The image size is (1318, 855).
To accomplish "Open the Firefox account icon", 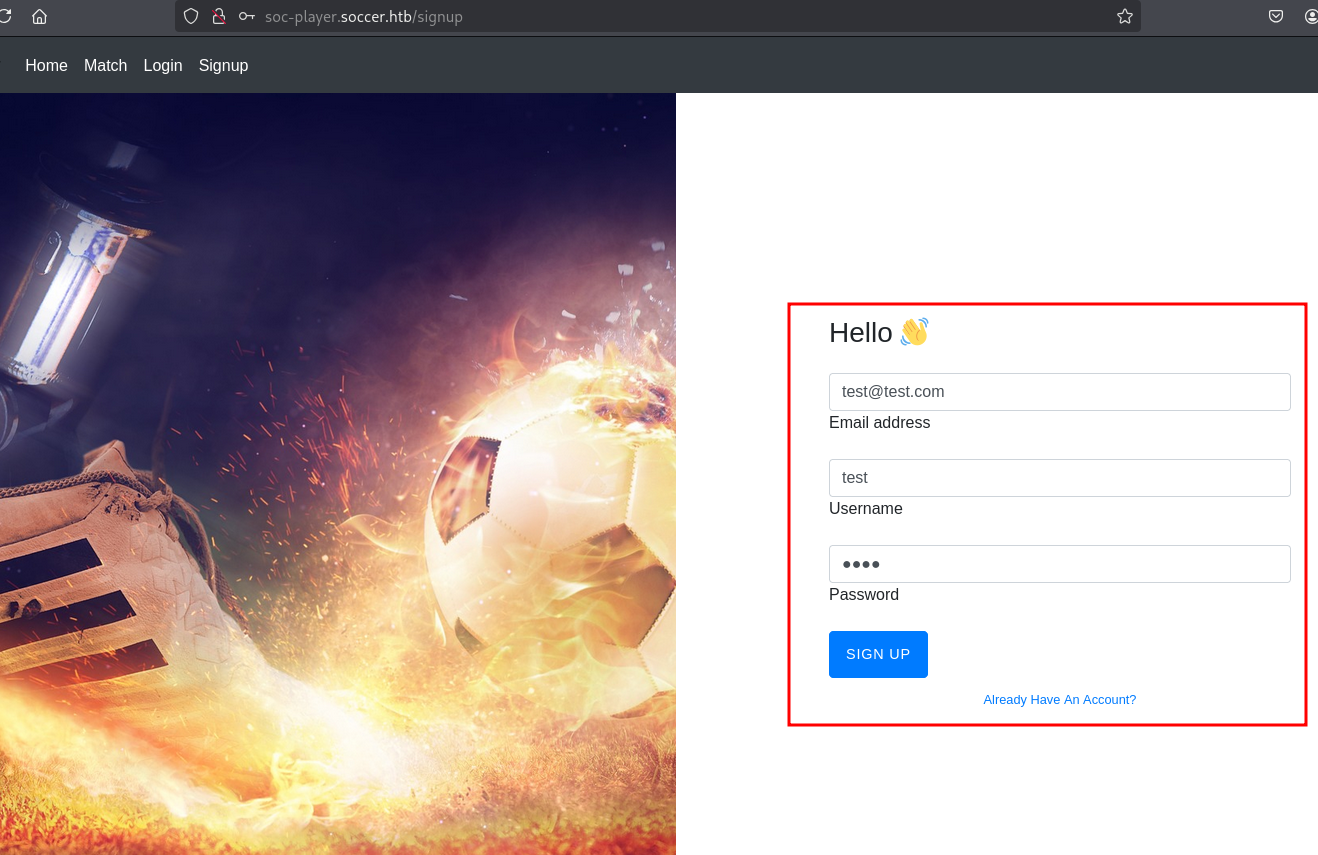I will tap(1311, 16).
